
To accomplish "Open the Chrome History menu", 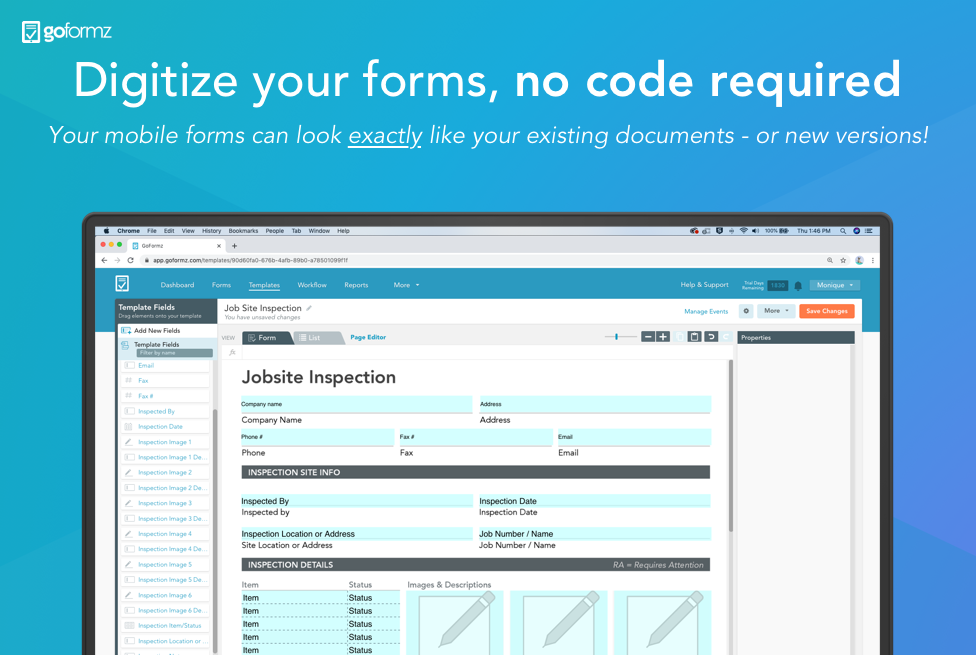I will coord(212,231).
